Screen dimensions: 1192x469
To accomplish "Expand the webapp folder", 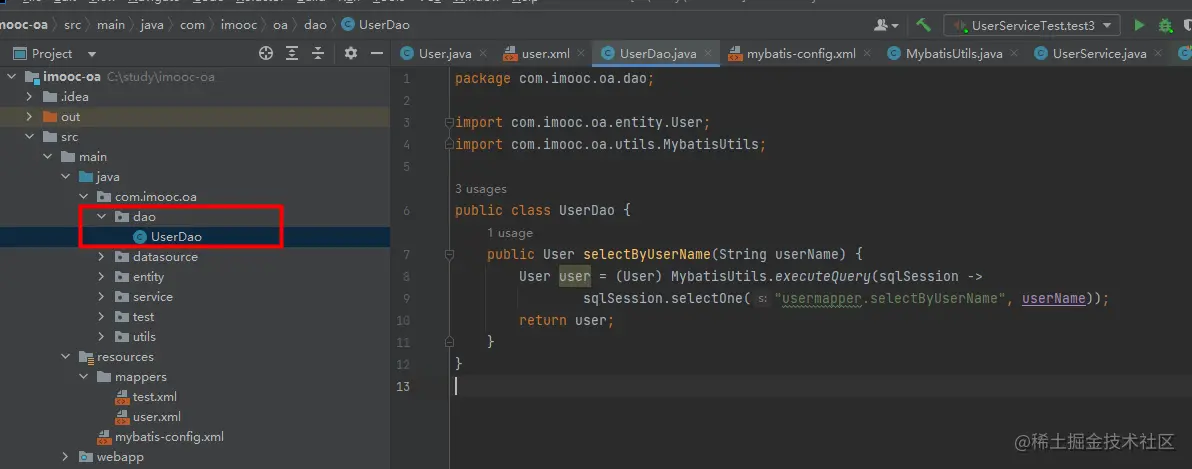I will [x=65, y=457].
